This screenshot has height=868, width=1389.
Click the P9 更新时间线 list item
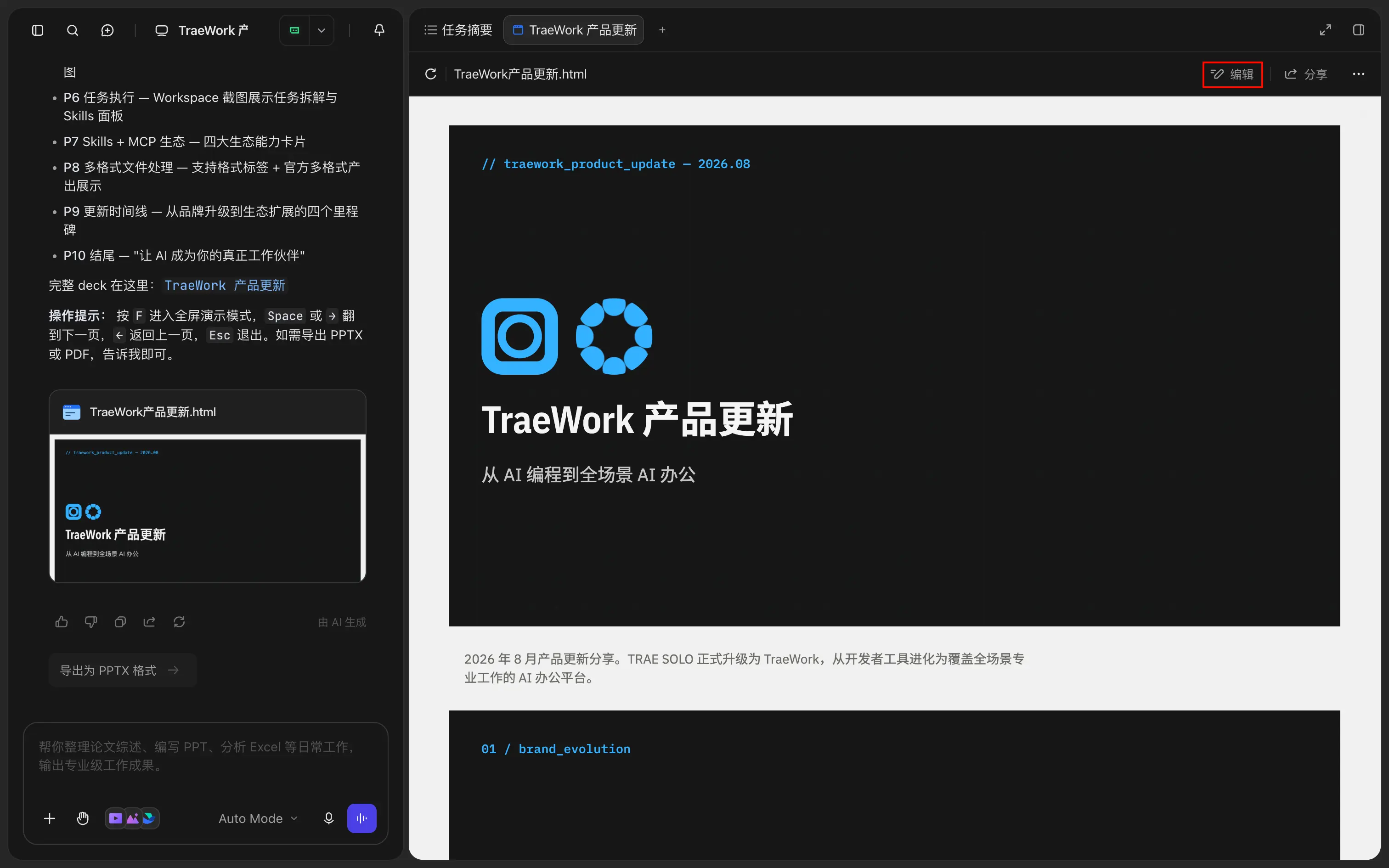(211, 220)
